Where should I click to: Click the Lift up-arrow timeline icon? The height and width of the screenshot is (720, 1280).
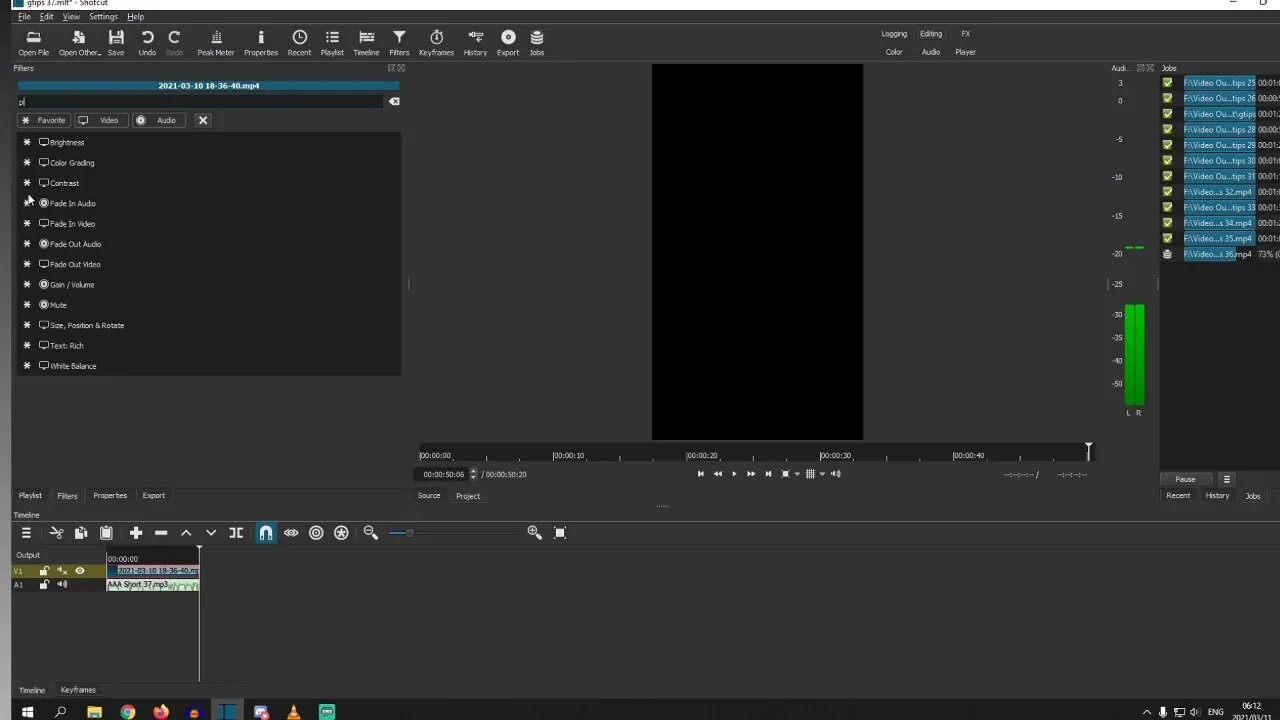186,533
